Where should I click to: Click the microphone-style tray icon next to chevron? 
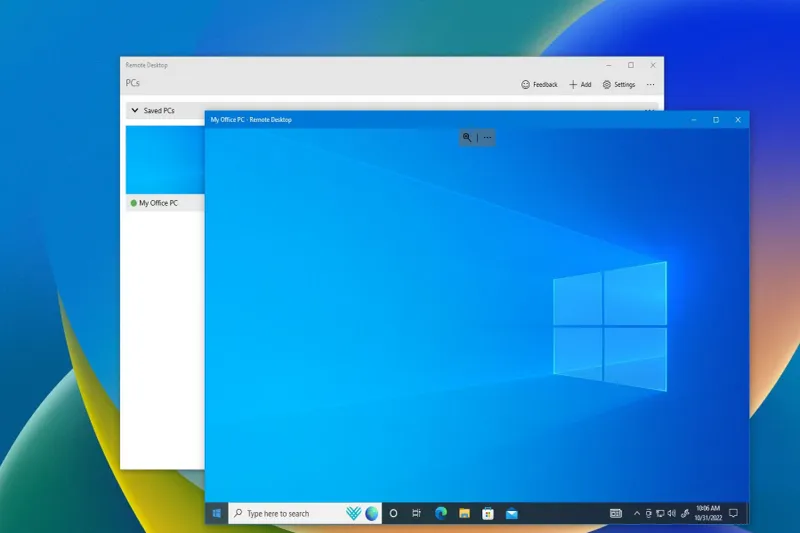648,513
